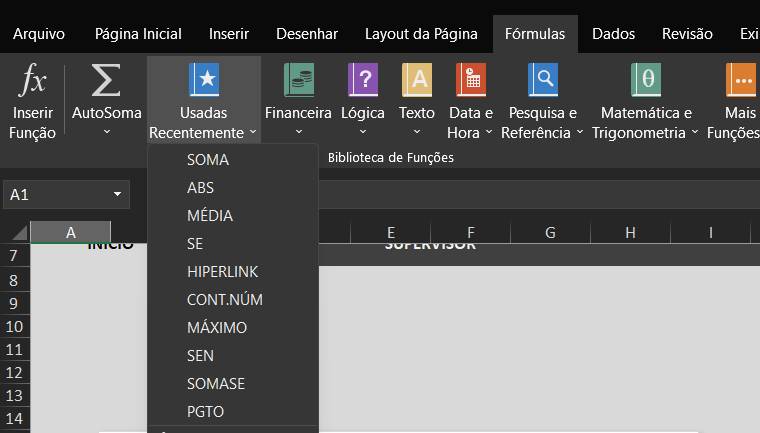The image size is (760, 433).
Task: Open the Texto functions book icon
Action: 417,80
